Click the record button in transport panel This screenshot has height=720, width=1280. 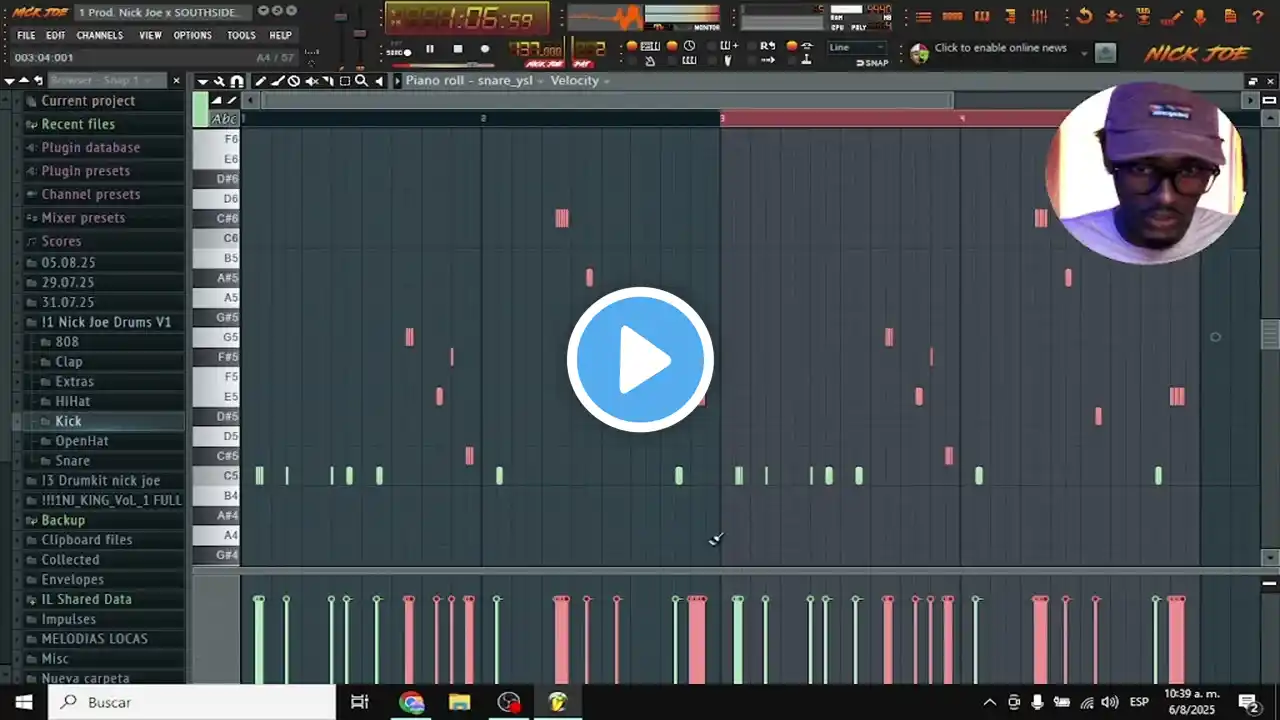click(485, 49)
